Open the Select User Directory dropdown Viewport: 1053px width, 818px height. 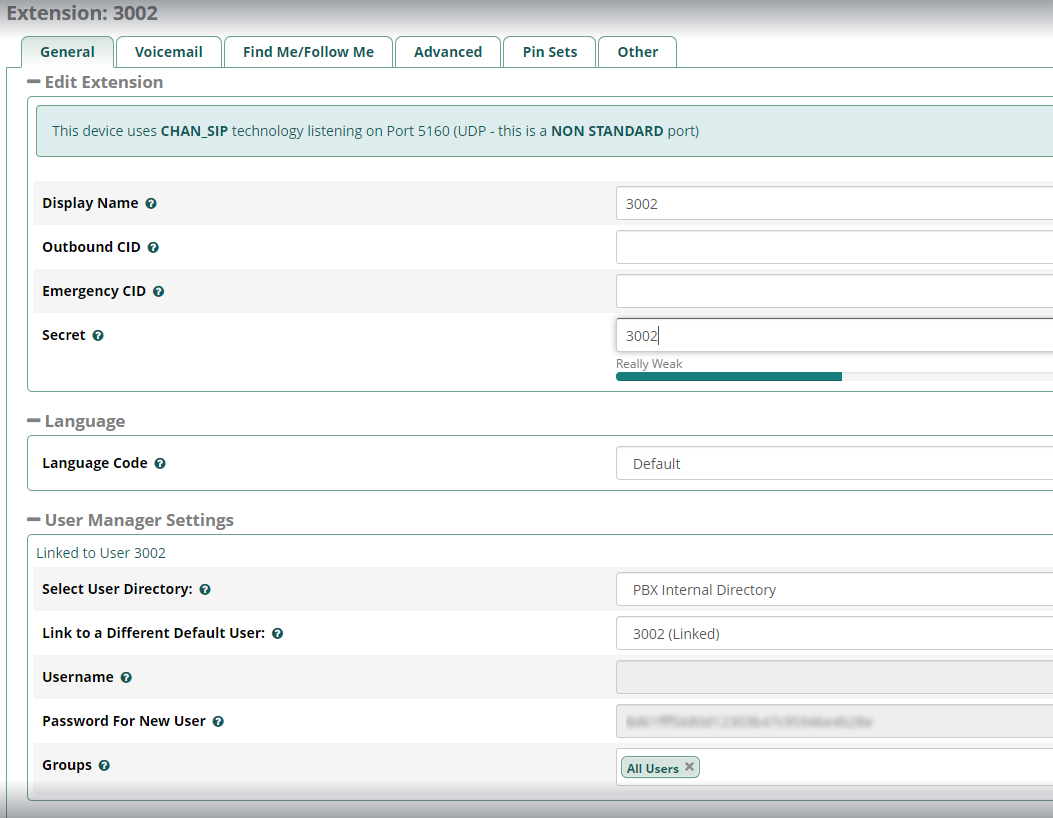point(834,590)
